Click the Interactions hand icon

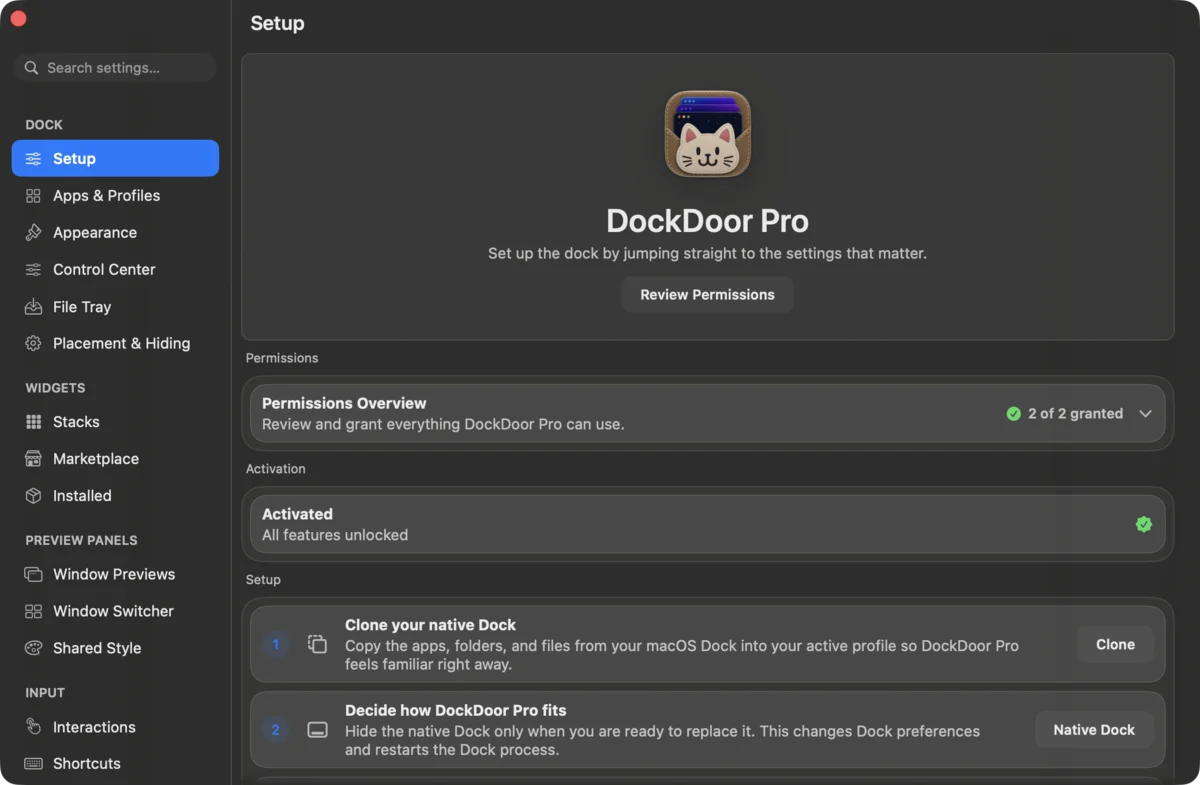tap(34, 727)
